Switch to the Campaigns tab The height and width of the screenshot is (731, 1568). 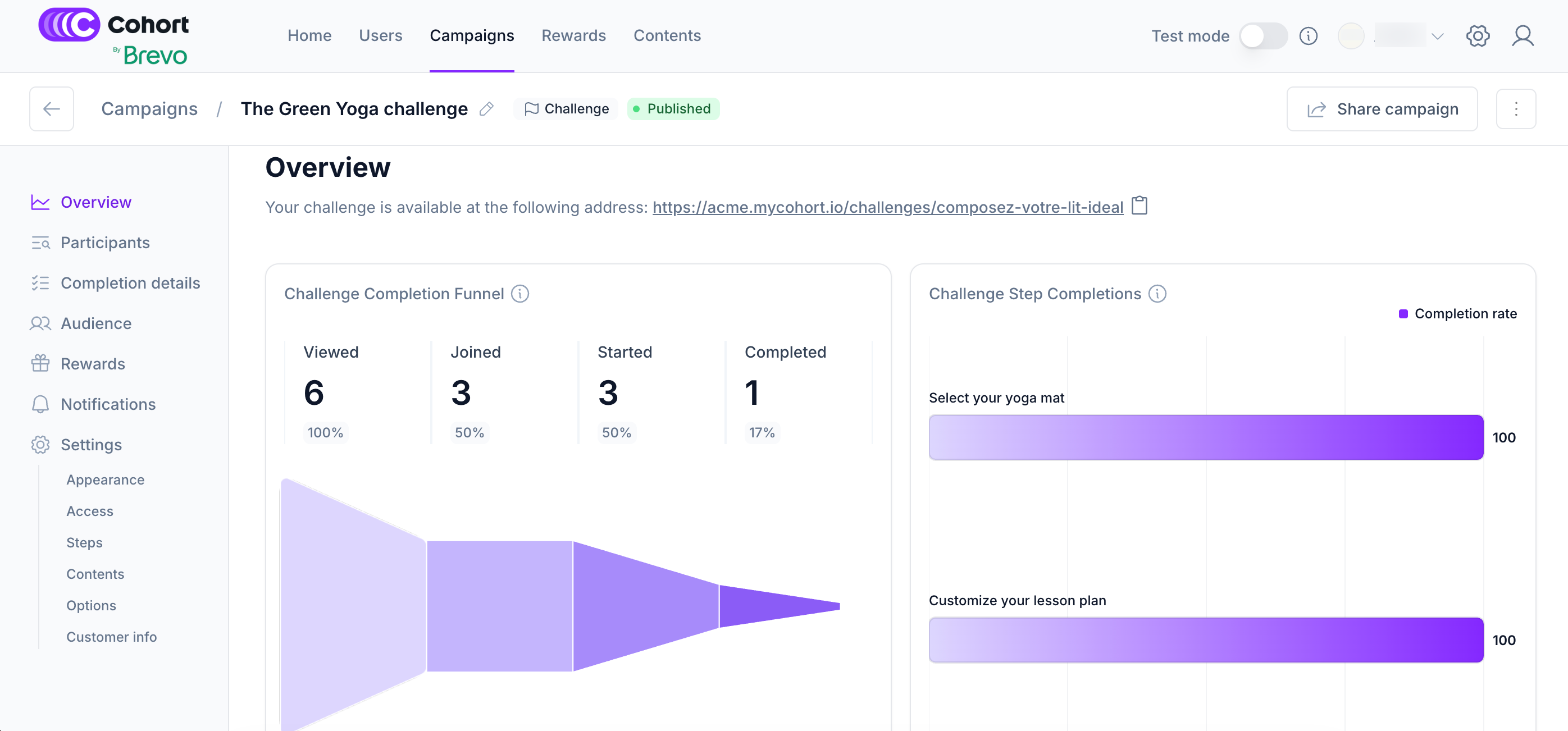pos(472,35)
